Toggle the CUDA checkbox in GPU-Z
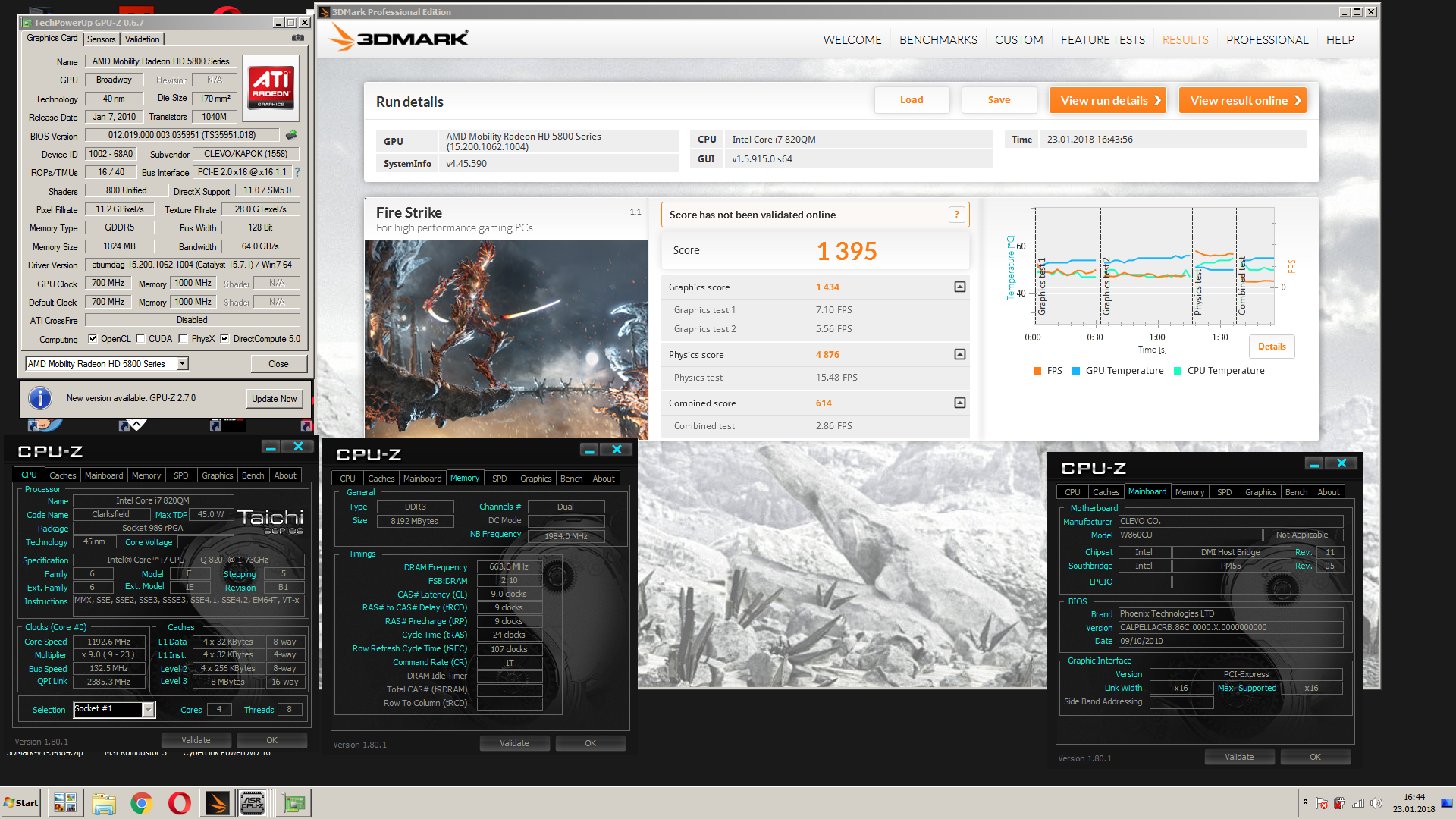The image size is (1456, 819). click(140, 339)
